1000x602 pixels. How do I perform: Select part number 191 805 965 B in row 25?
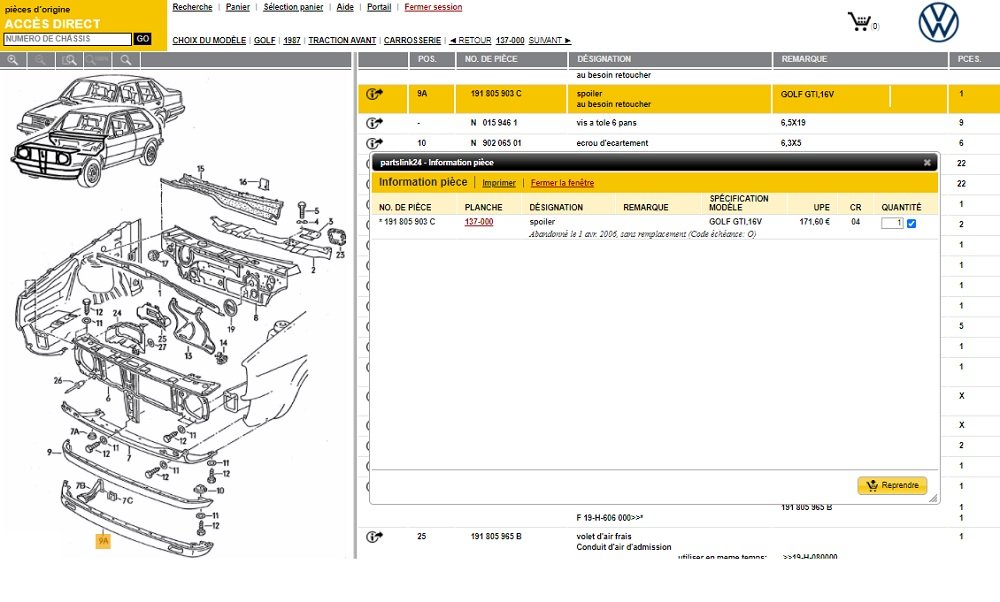pos(496,537)
